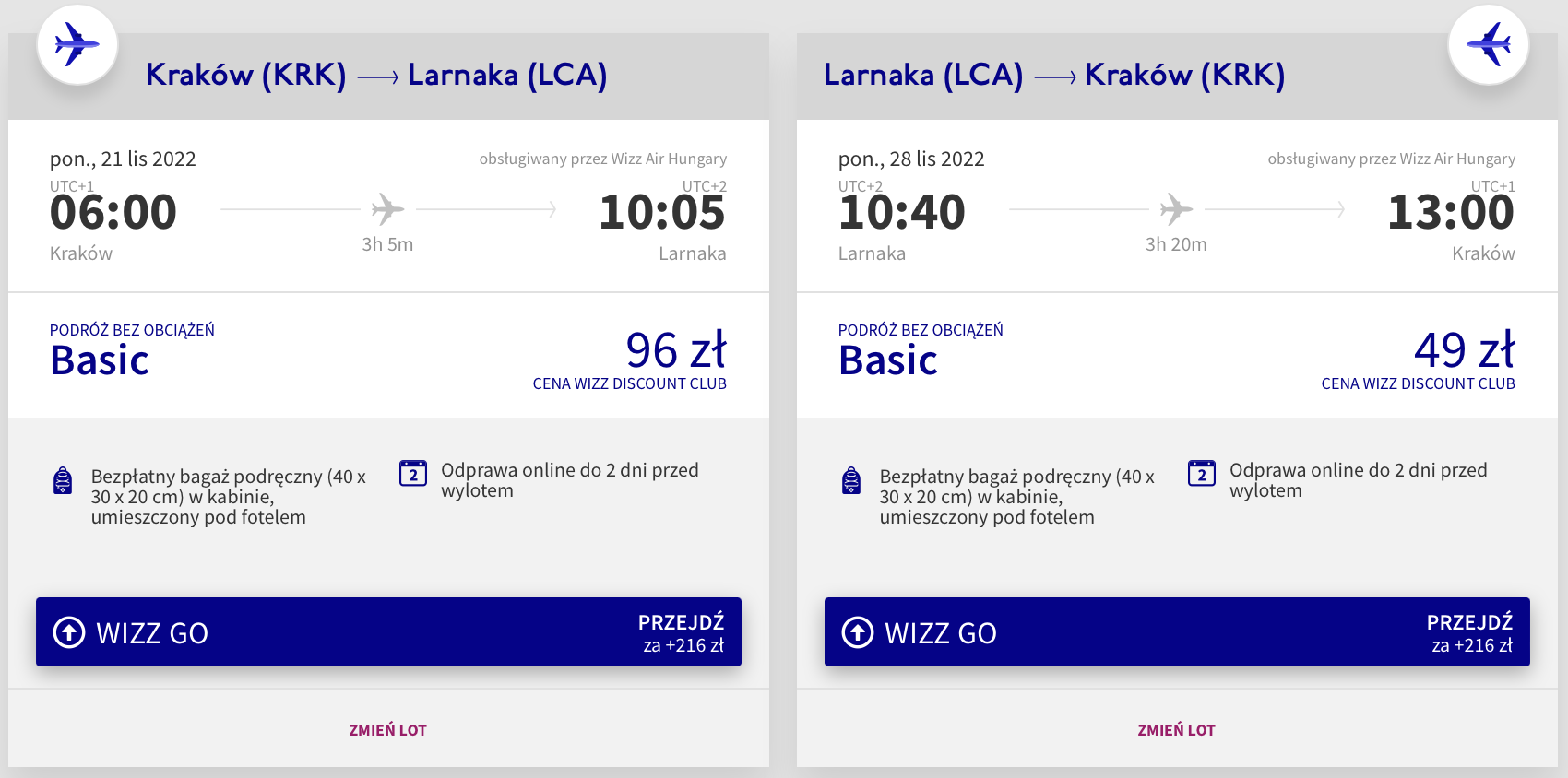Viewport: 1568px width, 778px height.
Task: Click the outbound flight plane badge icon
Action: pos(77,44)
